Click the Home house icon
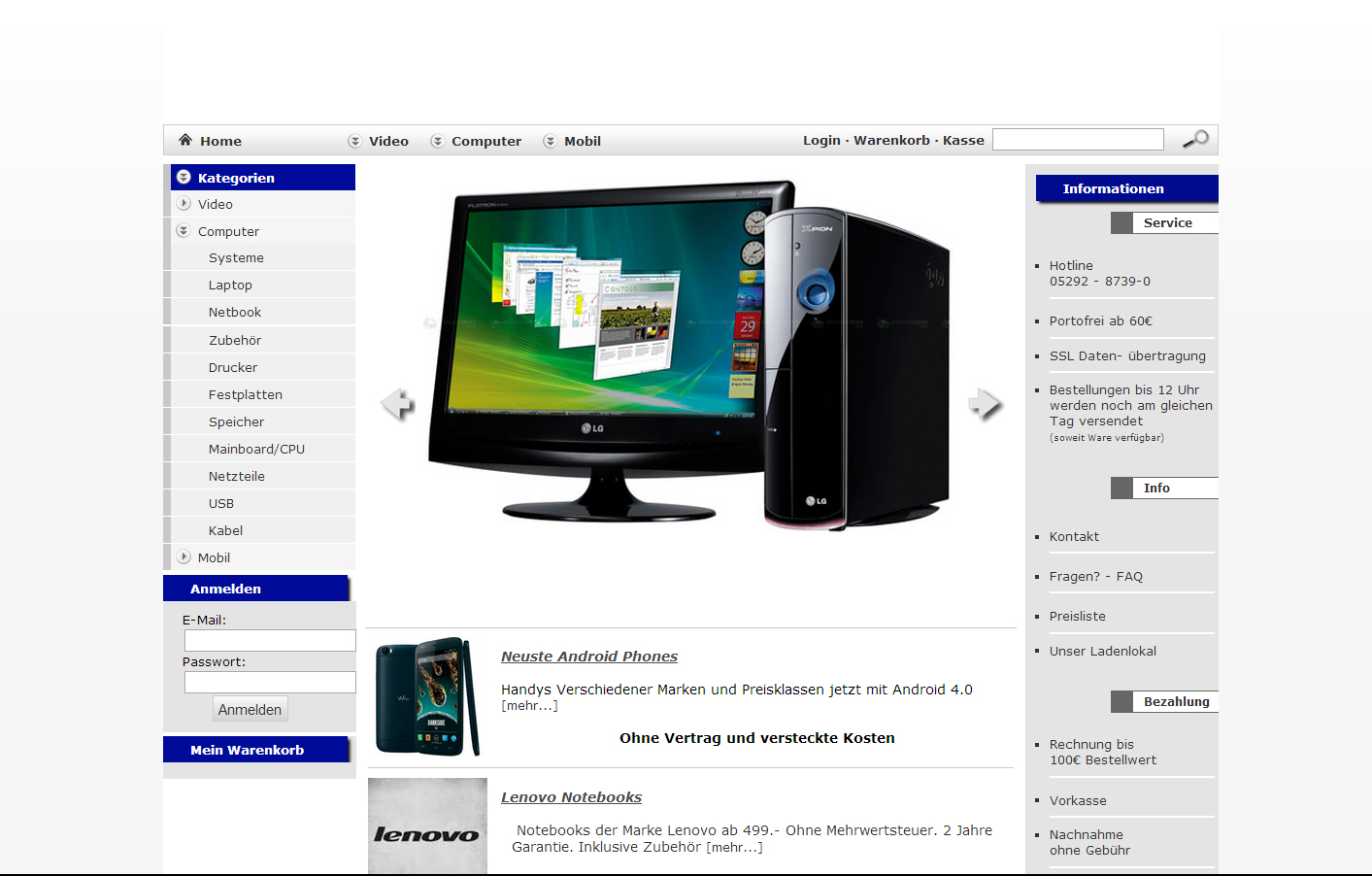 click(x=185, y=140)
